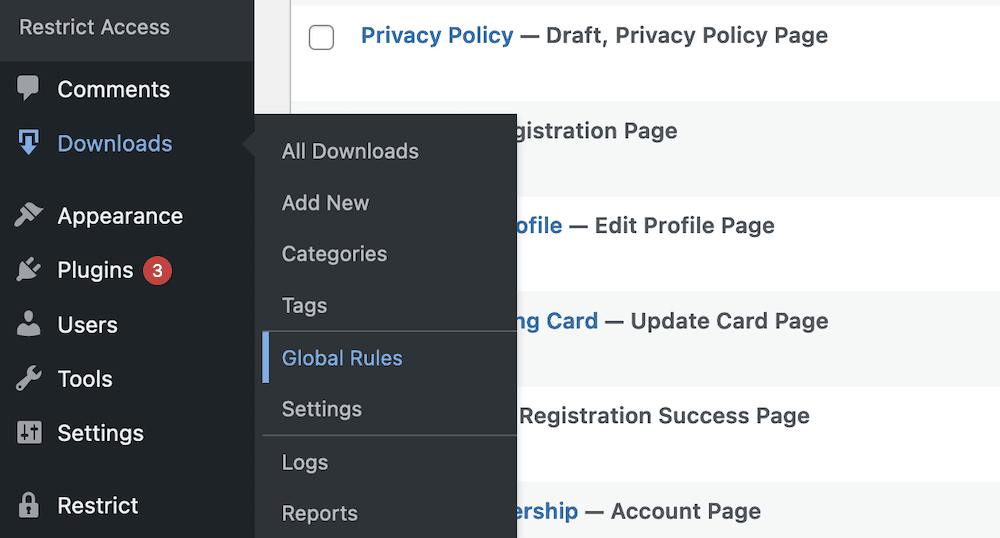Click the Tools wrench icon
The width and height of the screenshot is (1000, 538).
click(x=29, y=379)
